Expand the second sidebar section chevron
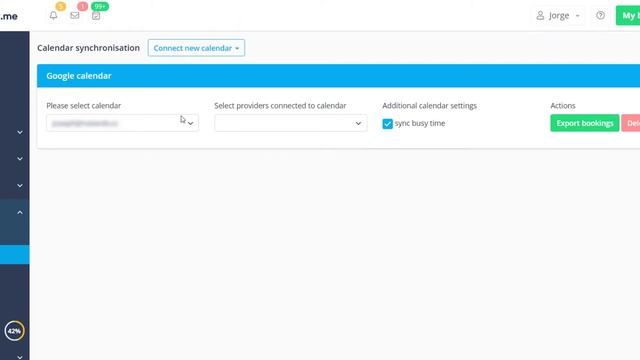640x360 pixels. (20, 159)
